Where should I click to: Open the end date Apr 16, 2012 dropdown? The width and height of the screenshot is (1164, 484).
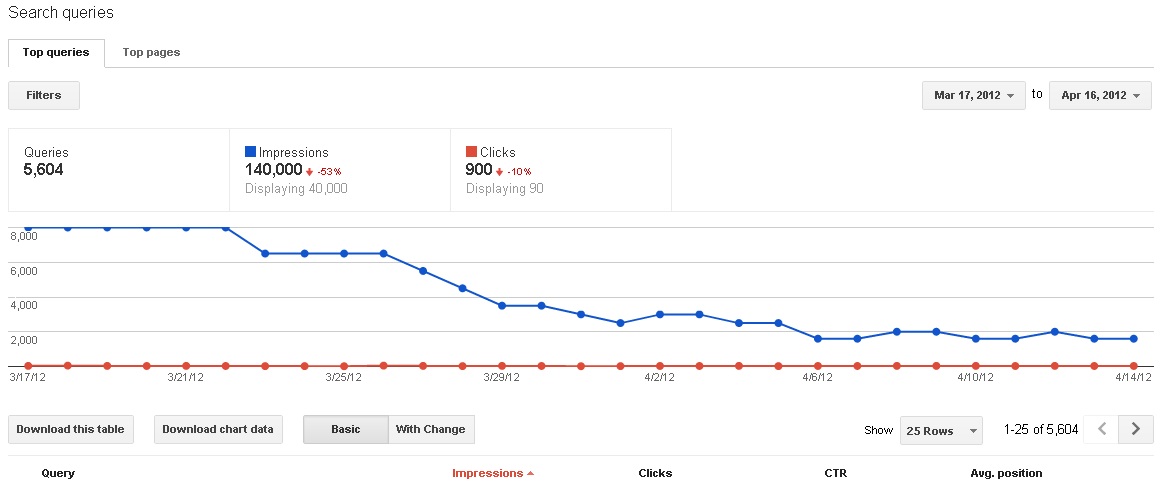pyautogui.click(x=1100, y=96)
